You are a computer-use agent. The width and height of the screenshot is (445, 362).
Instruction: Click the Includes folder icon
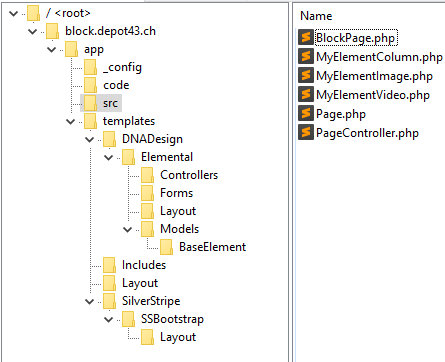pyautogui.click(x=110, y=265)
